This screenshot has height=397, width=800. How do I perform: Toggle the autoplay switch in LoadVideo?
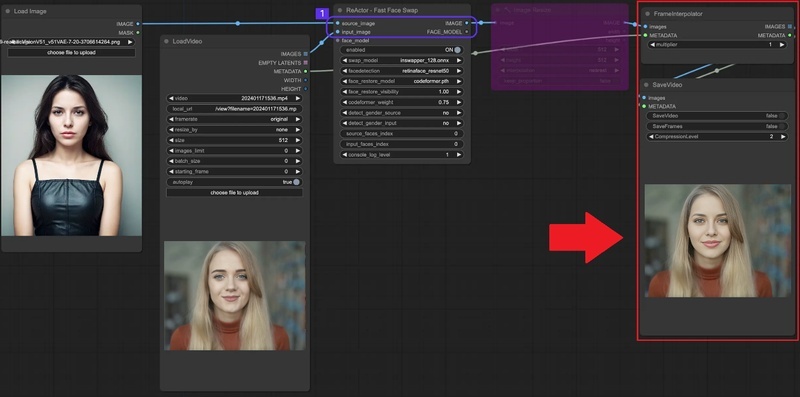[x=296, y=182]
